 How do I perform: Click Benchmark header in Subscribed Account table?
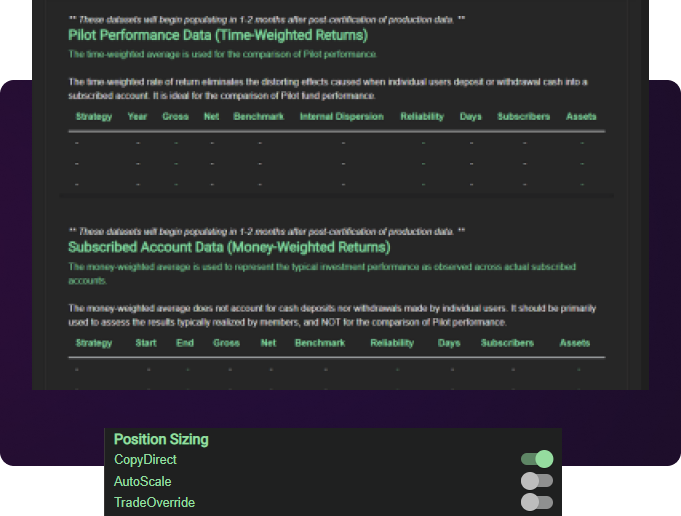tap(319, 343)
